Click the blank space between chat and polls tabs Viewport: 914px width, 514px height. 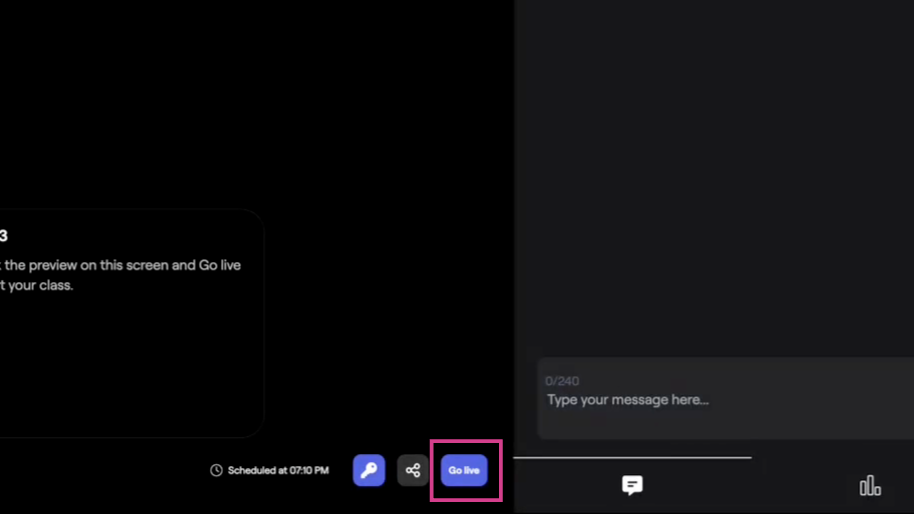tap(750, 486)
